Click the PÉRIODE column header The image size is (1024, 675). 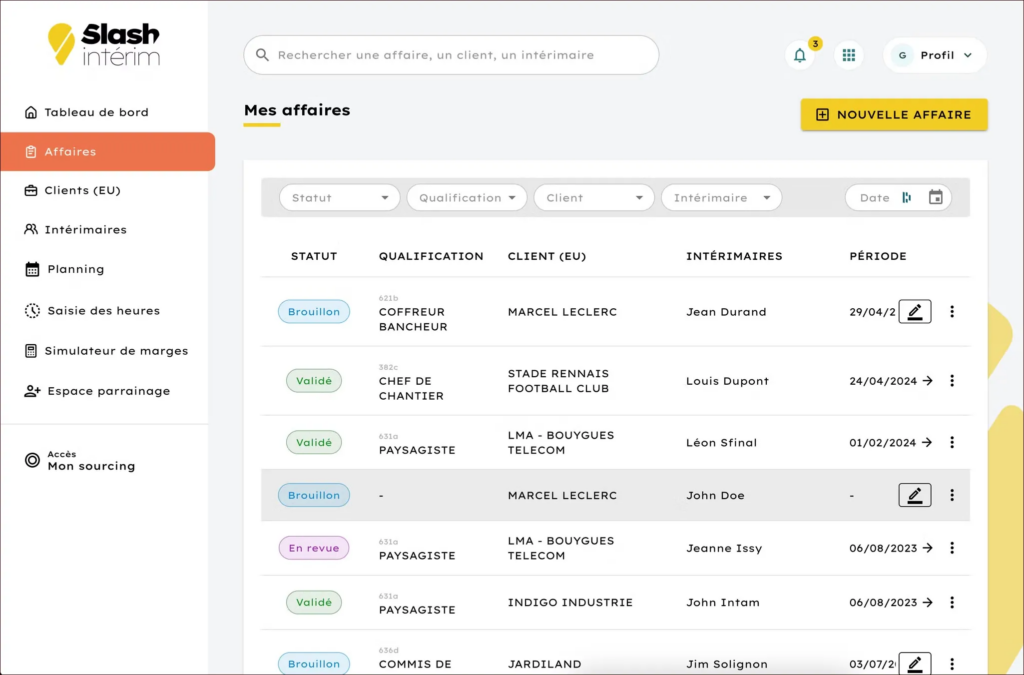click(878, 256)
